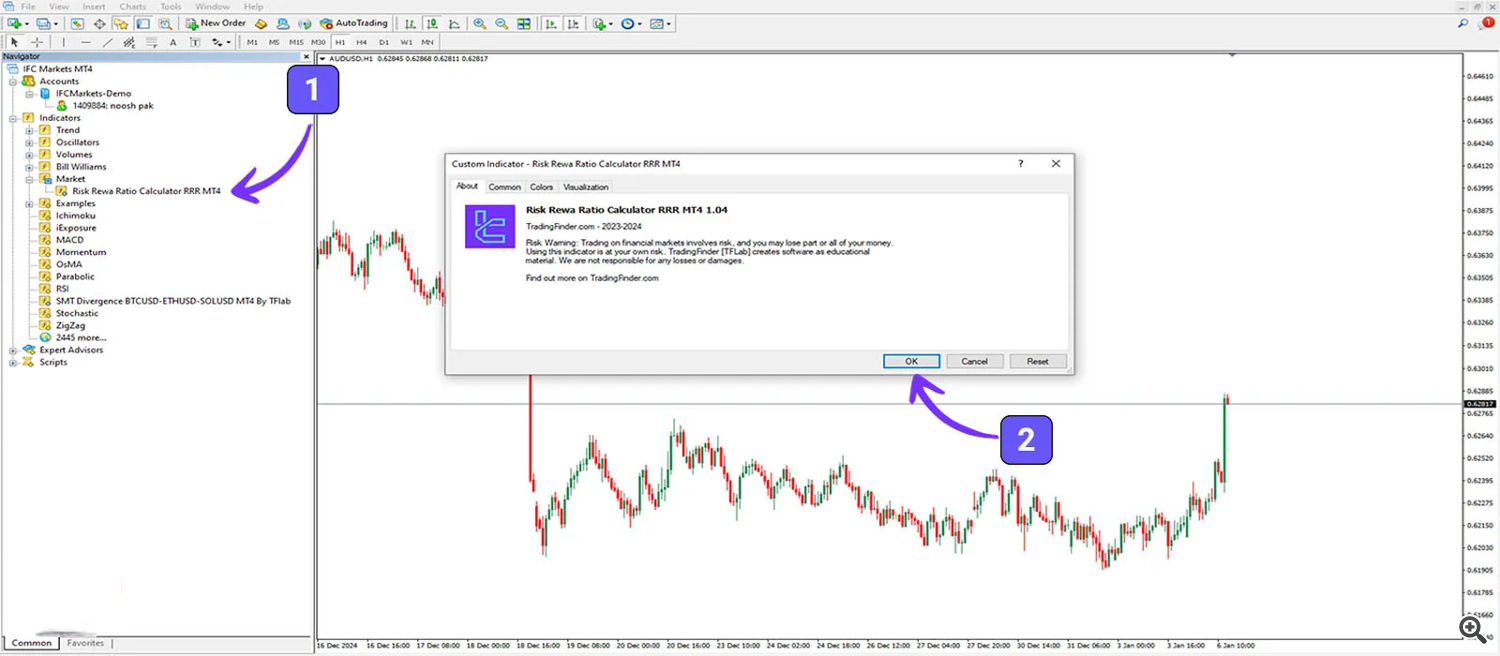This screenshot has width=1500, height=656.
Task: Expand the Bill Williams folder
Action: tap(30, 167)
